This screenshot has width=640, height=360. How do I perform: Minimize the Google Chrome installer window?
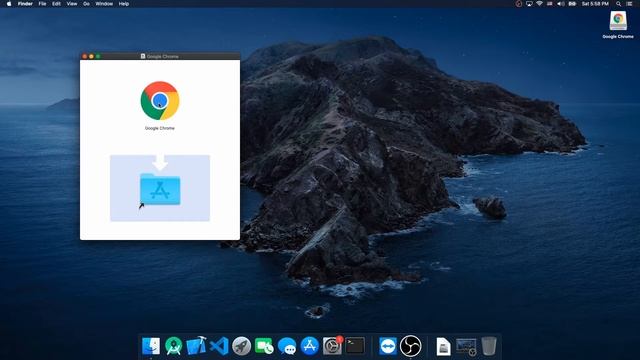(91, 56)
